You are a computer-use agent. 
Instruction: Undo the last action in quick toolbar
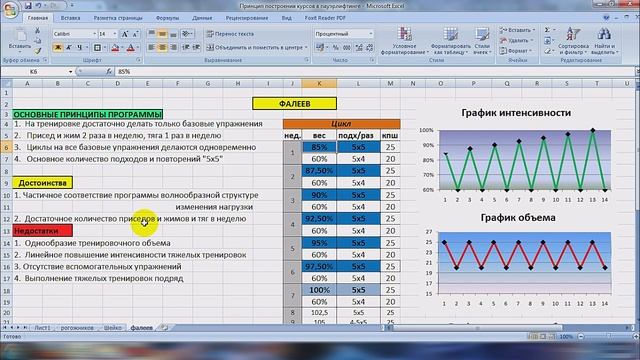39,6
